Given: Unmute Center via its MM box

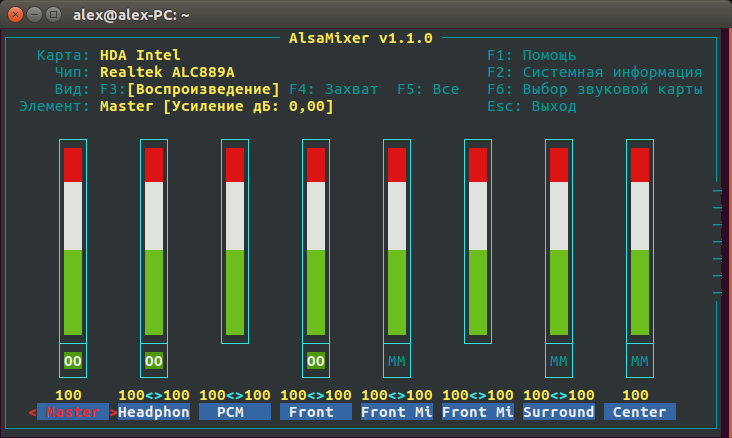Looking at the screenshot, I should [x=640, y=361].
